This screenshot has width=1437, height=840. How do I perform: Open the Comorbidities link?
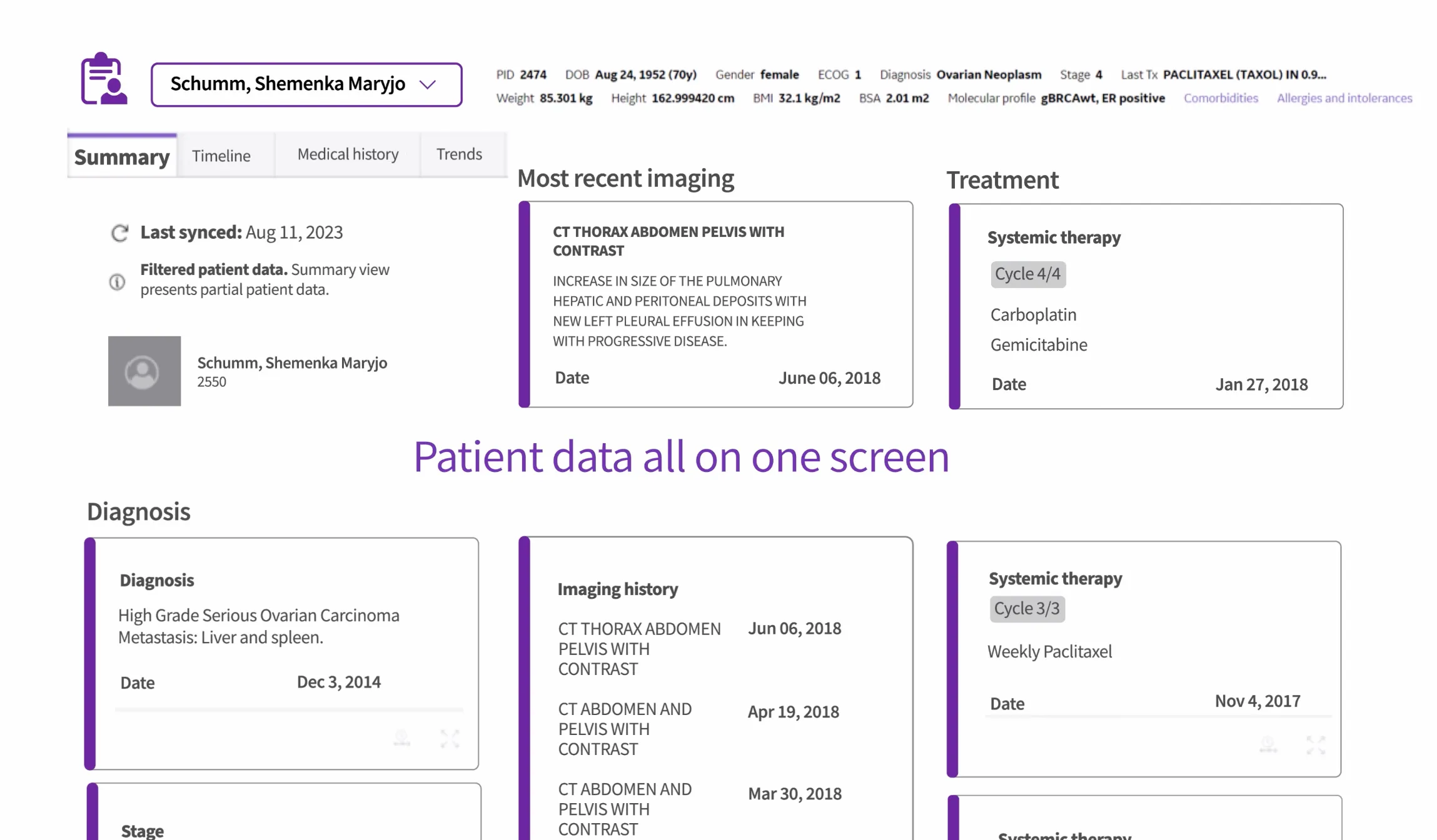click(x=1220, y=98)
